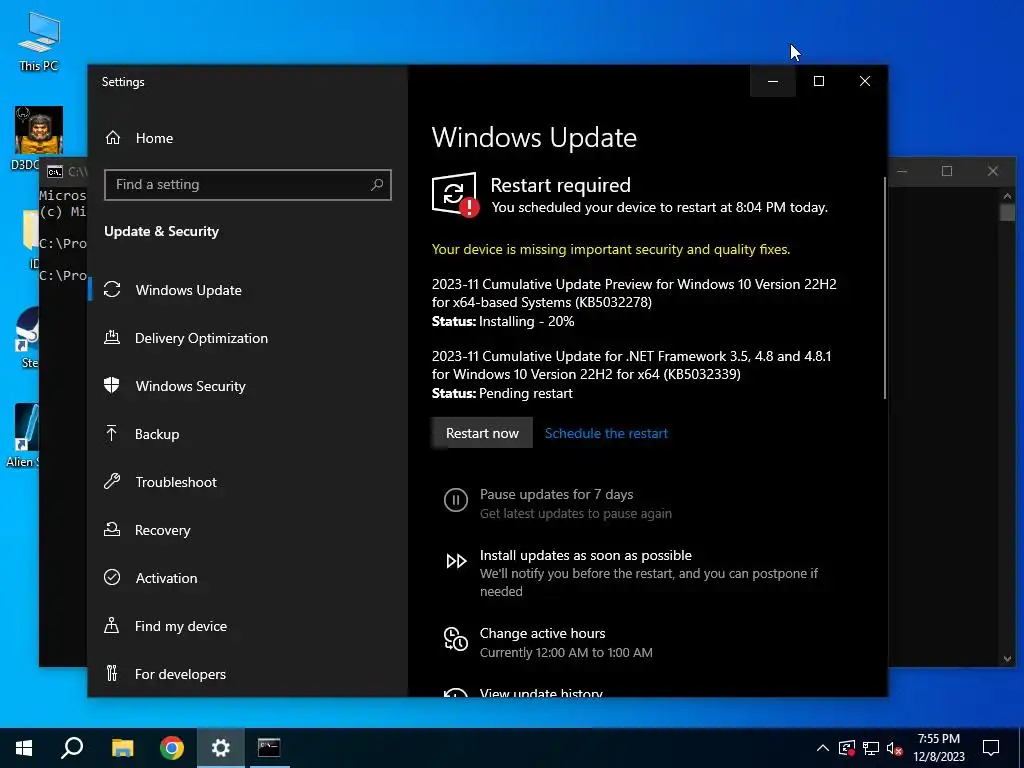Click the KB5032339 .NET Framework update text
The width and height of the screenshot is (1024, 768).
click(631, 365)
